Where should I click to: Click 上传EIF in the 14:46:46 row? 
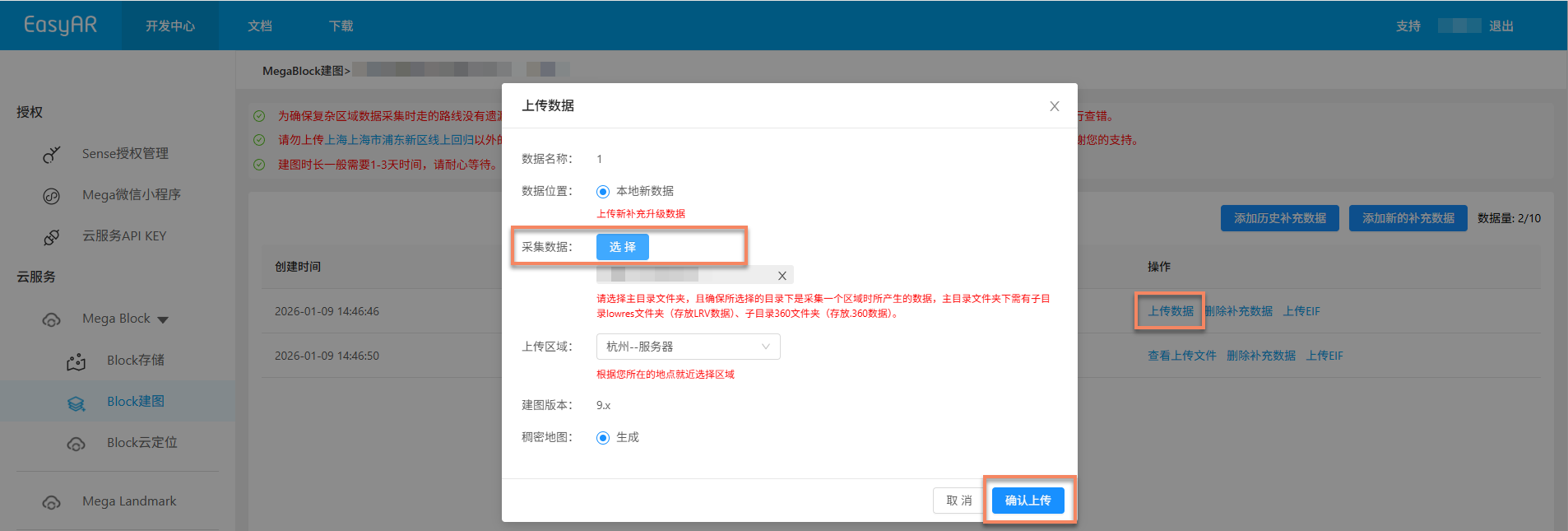1301,311
